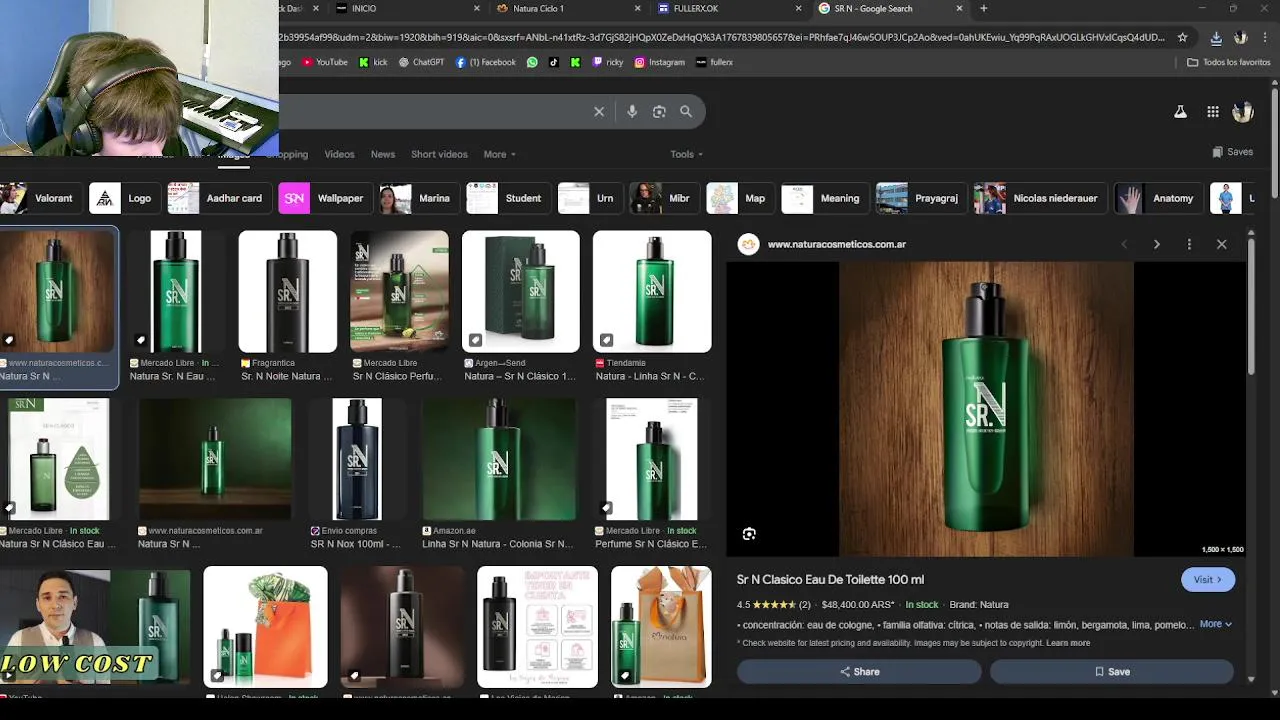Switch to the INICIO tab
This screenshot has width=1280, height=720.
click(x=405, y=8)
